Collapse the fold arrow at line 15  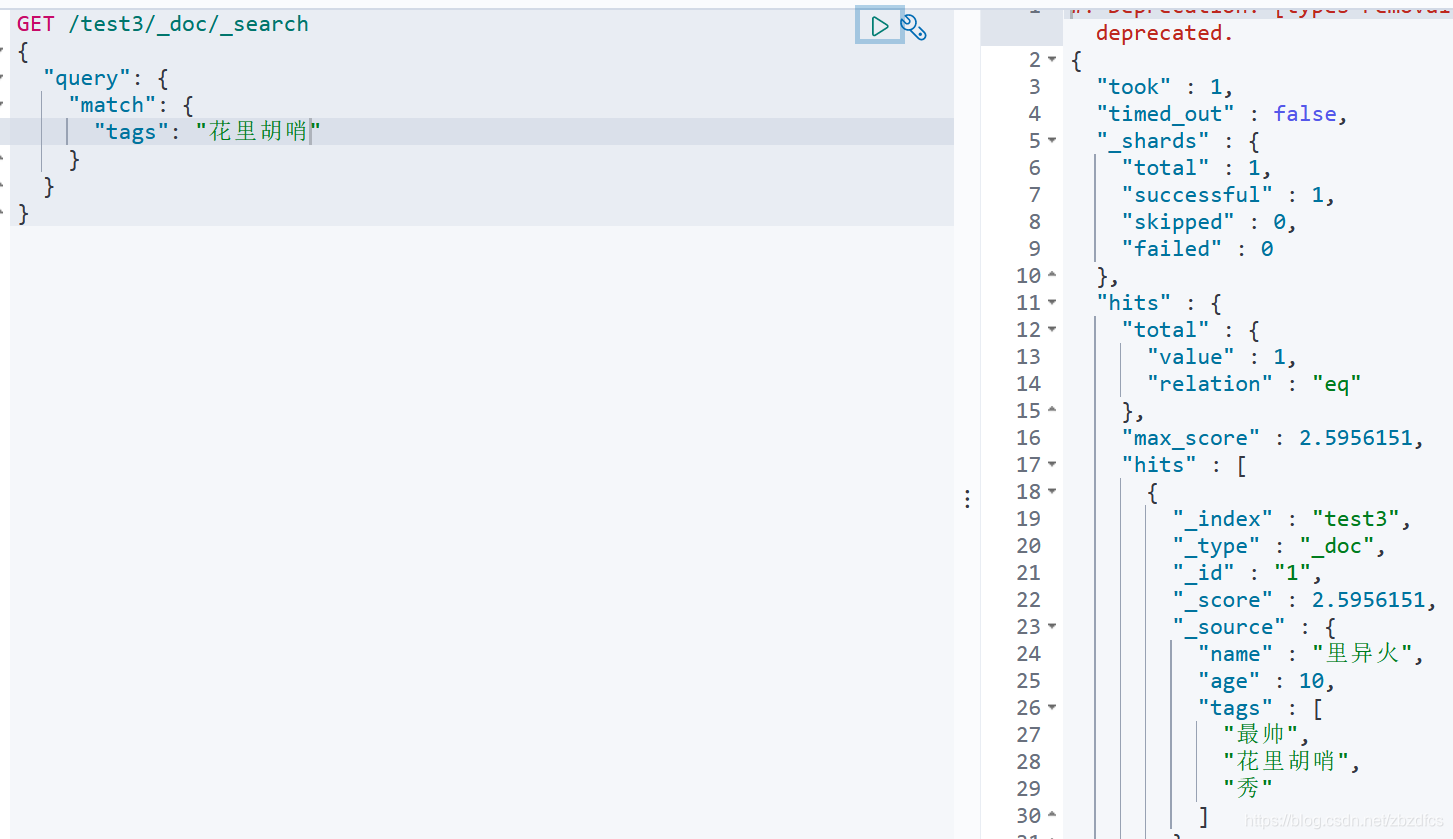click(1051, 411)
